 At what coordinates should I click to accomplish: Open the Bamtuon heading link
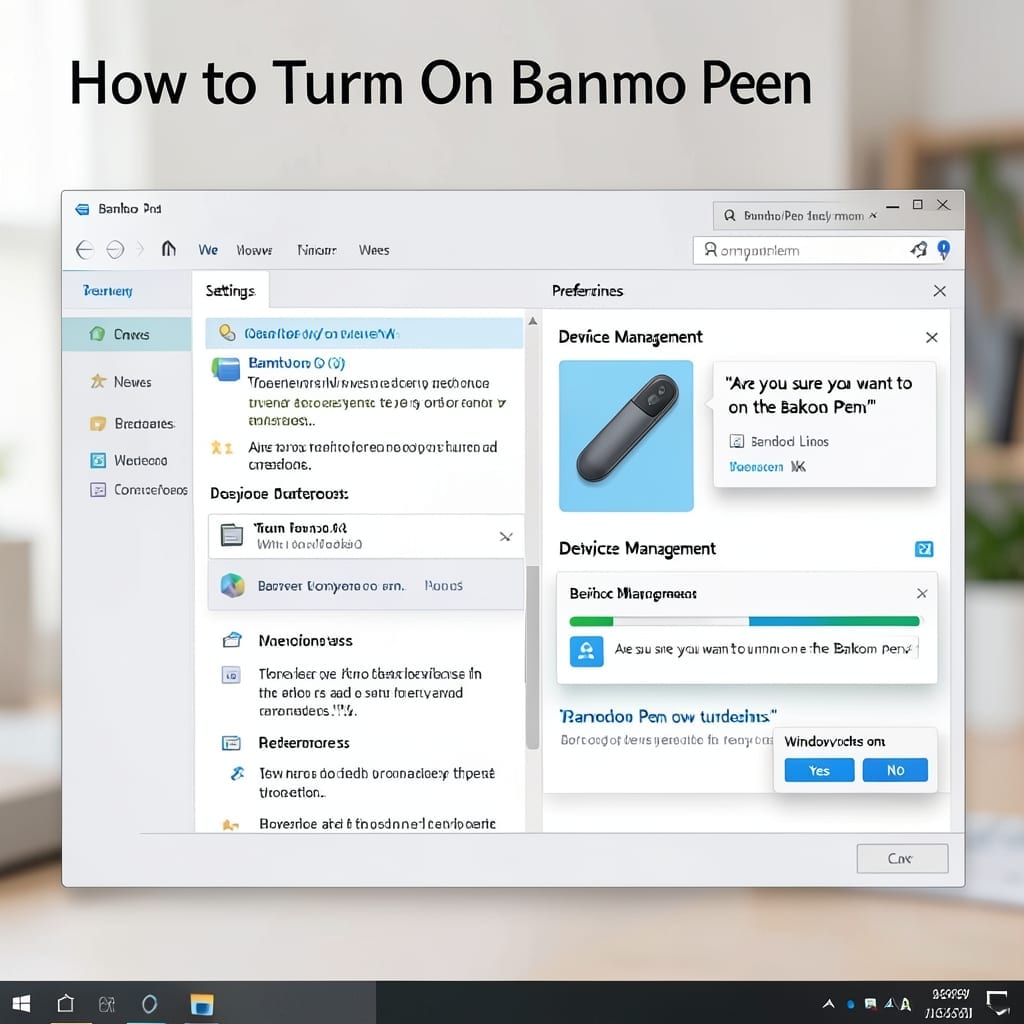coord(296,363)
